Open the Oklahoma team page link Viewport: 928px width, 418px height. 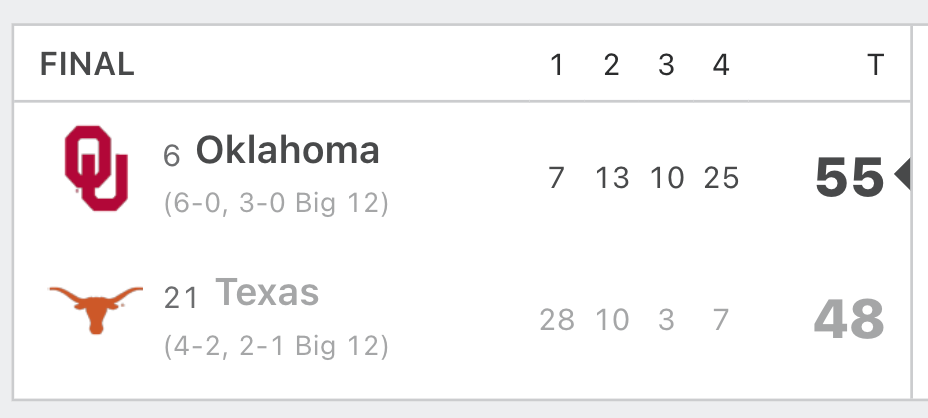(288, 150)
